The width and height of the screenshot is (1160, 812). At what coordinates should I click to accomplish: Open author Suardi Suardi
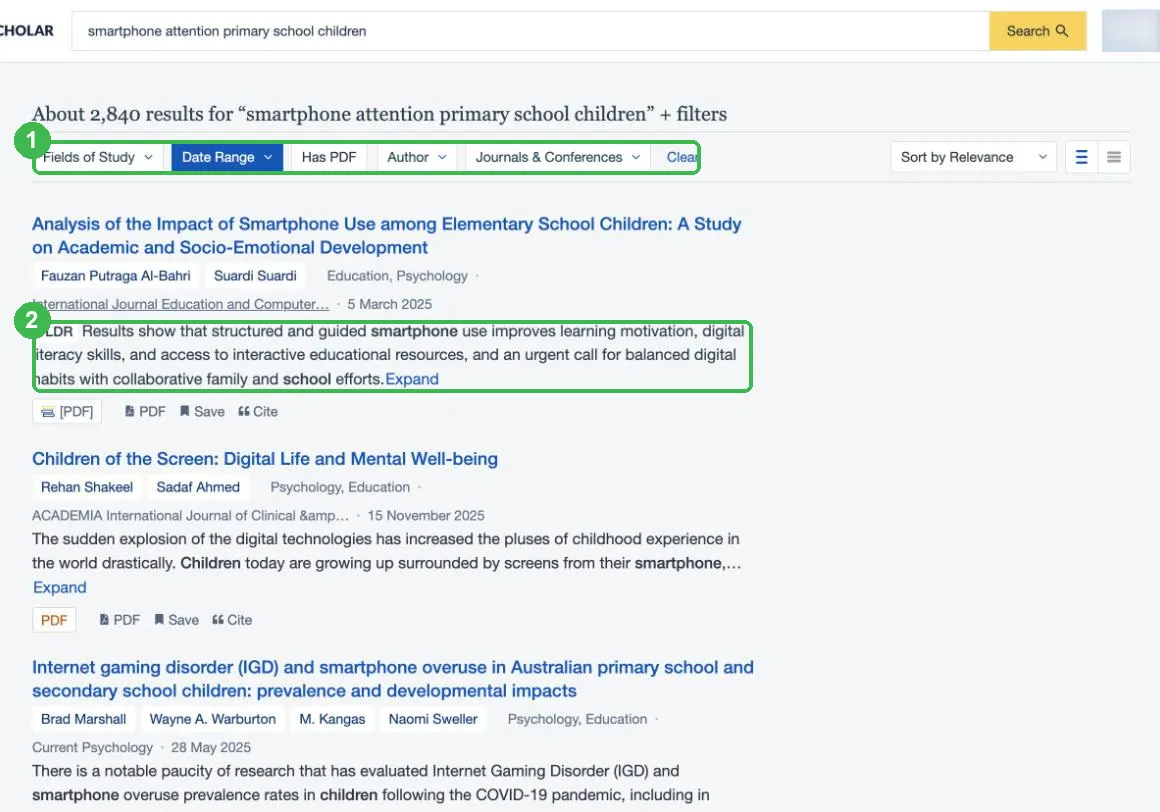pyautogui.click(x=255, y=276)
